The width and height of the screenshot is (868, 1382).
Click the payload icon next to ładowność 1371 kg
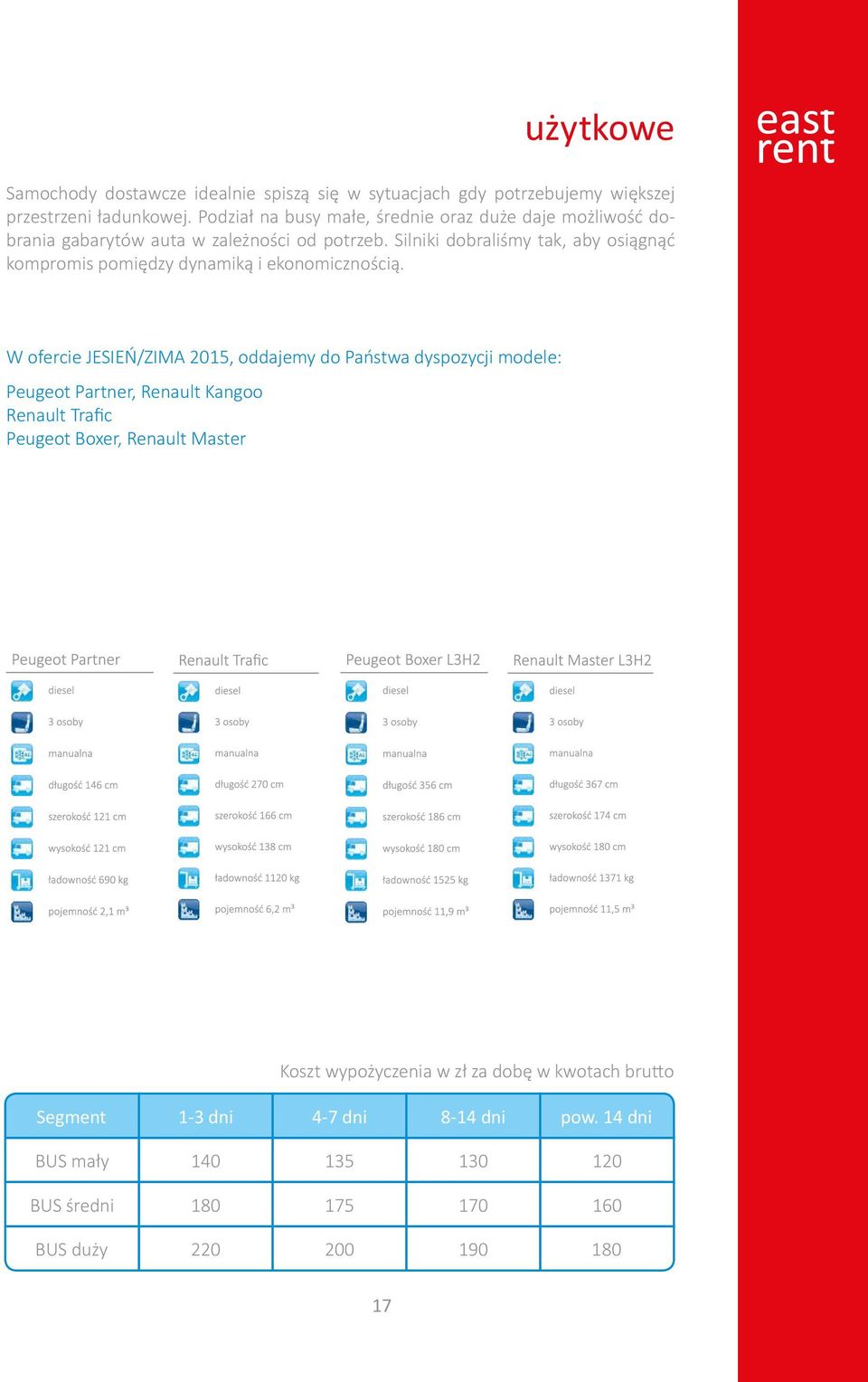pos(524,878)
